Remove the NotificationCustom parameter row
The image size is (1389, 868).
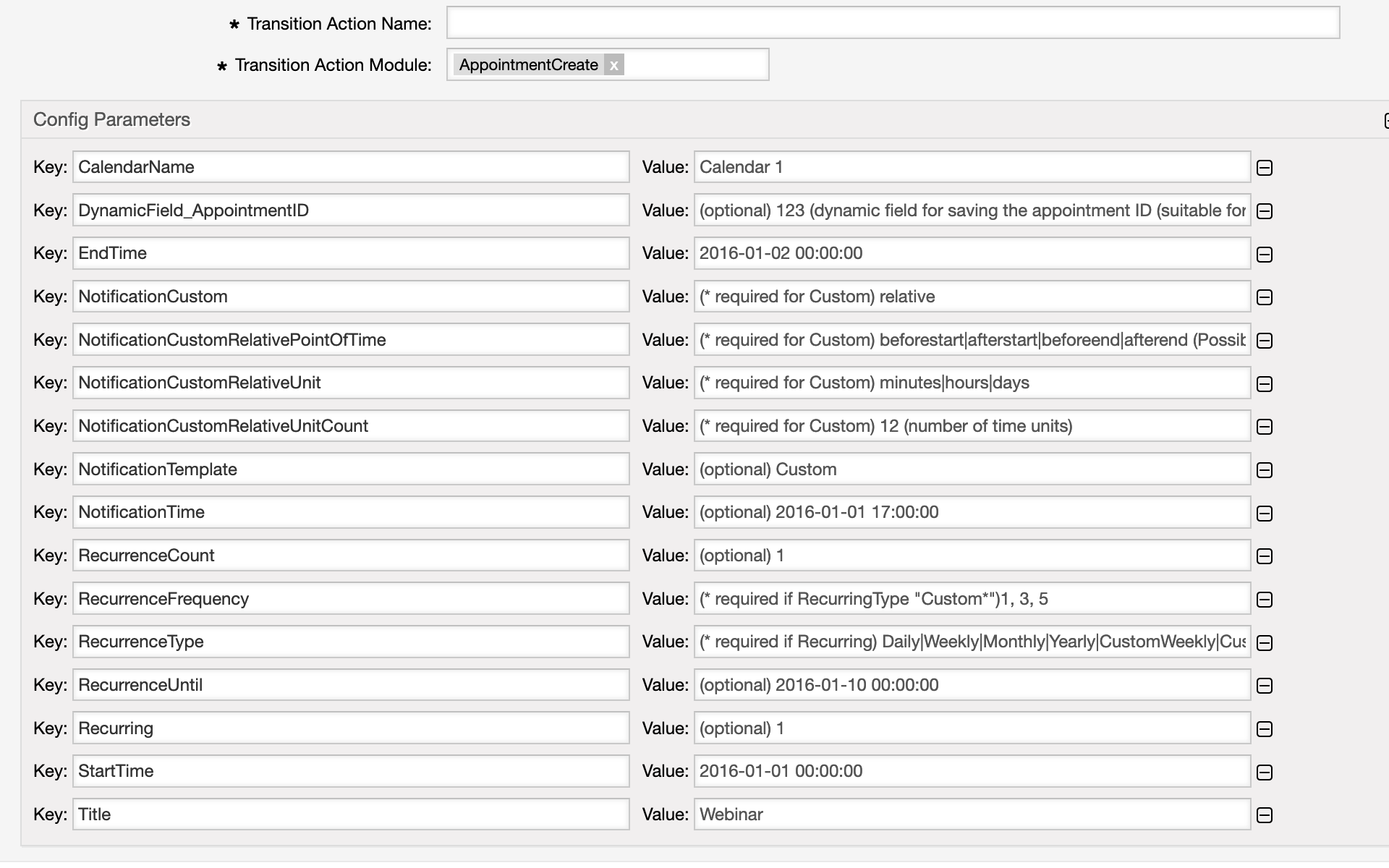[x=1265, y=297]
